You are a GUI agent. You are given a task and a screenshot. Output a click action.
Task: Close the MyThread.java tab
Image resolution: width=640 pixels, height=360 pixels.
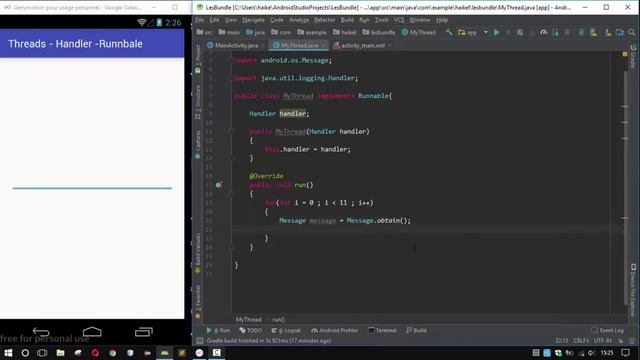click(x=323, y=46)
